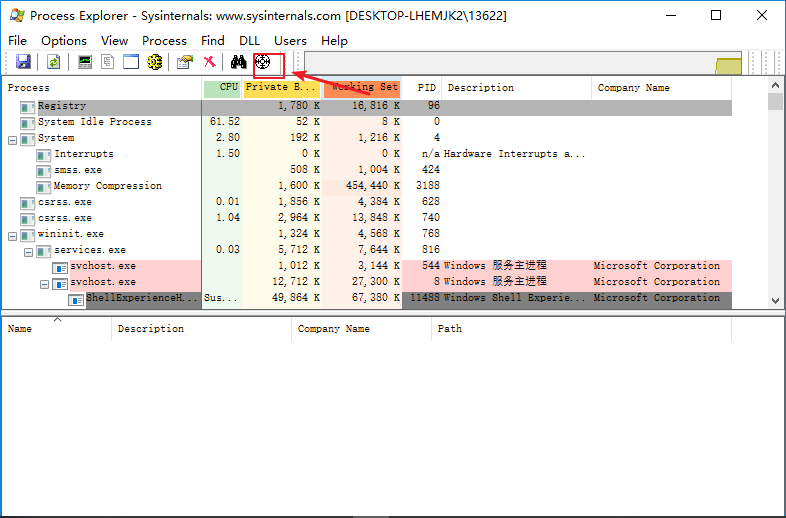Click the ShellExperienceHost process icon
This screenshot has width=786, height=518.
[76, 299]
